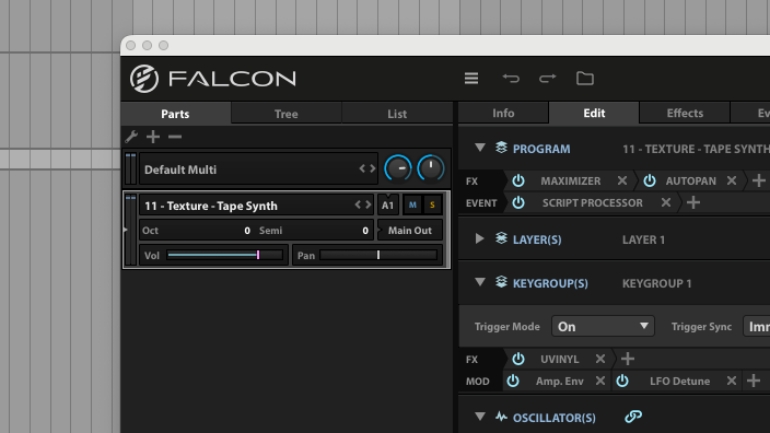Toggle AUTOPAN power button
Screen dimensions: 770x433
click(x=649, y=181)
